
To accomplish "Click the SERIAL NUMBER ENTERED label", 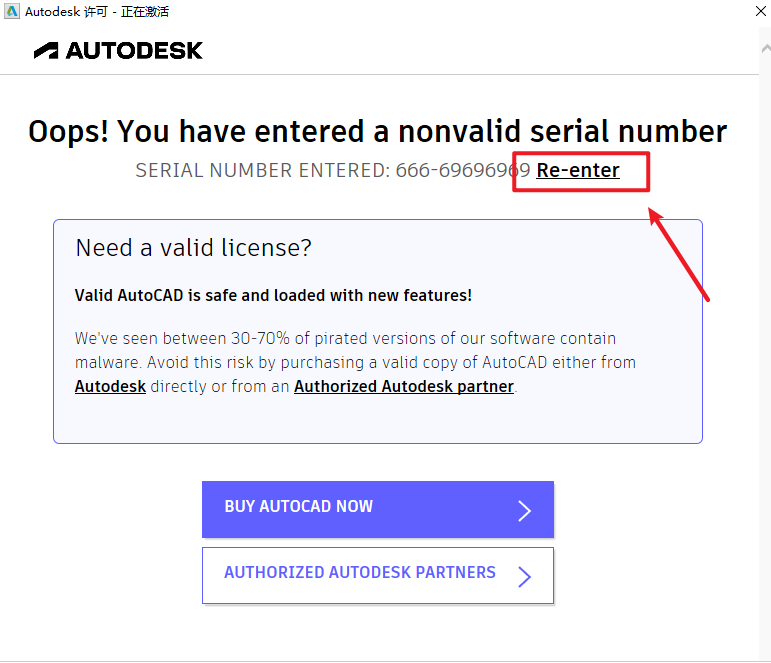I will [x=262, y=171].
